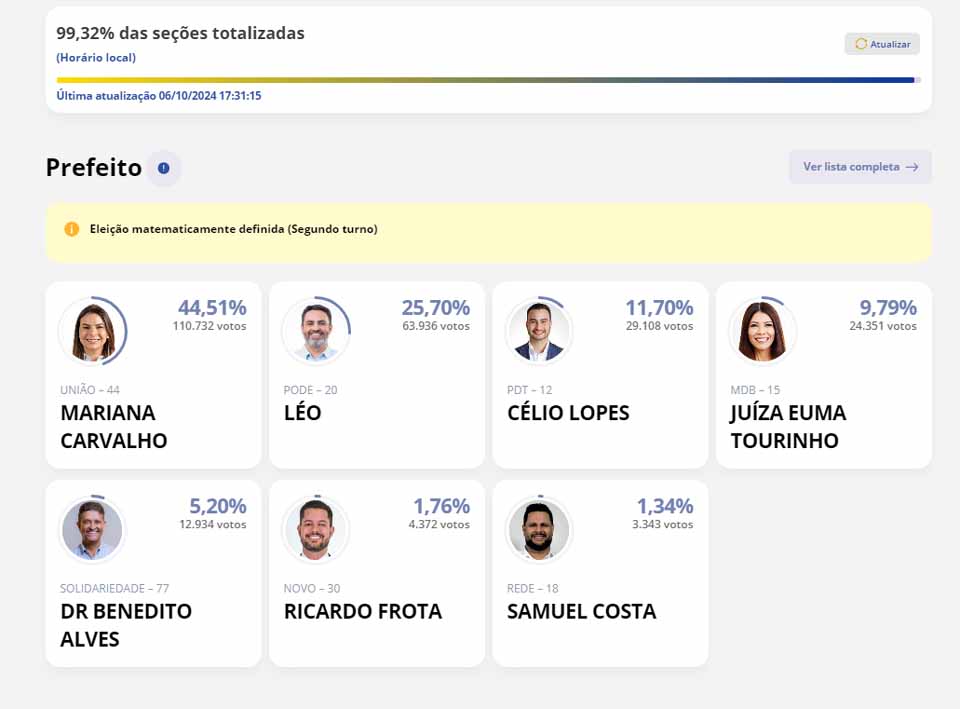
Task: Click the info icon beside Prefeito
Action: (164, 168)
